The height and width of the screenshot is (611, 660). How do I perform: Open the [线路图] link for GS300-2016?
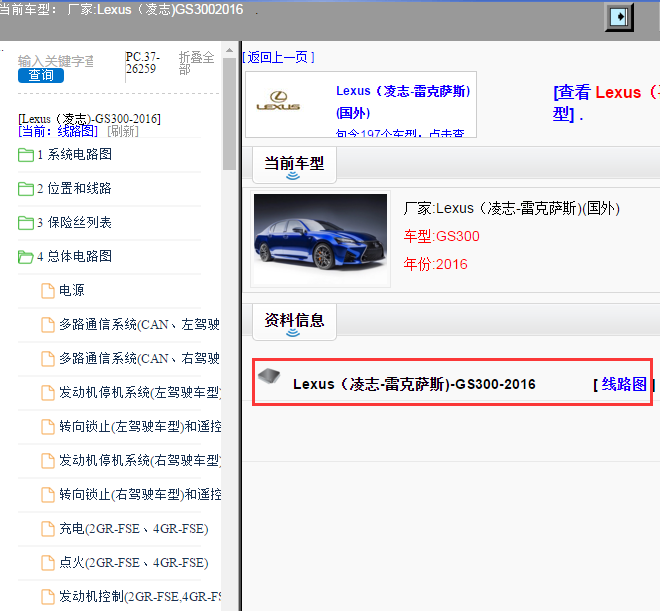[x=624, y=384]
